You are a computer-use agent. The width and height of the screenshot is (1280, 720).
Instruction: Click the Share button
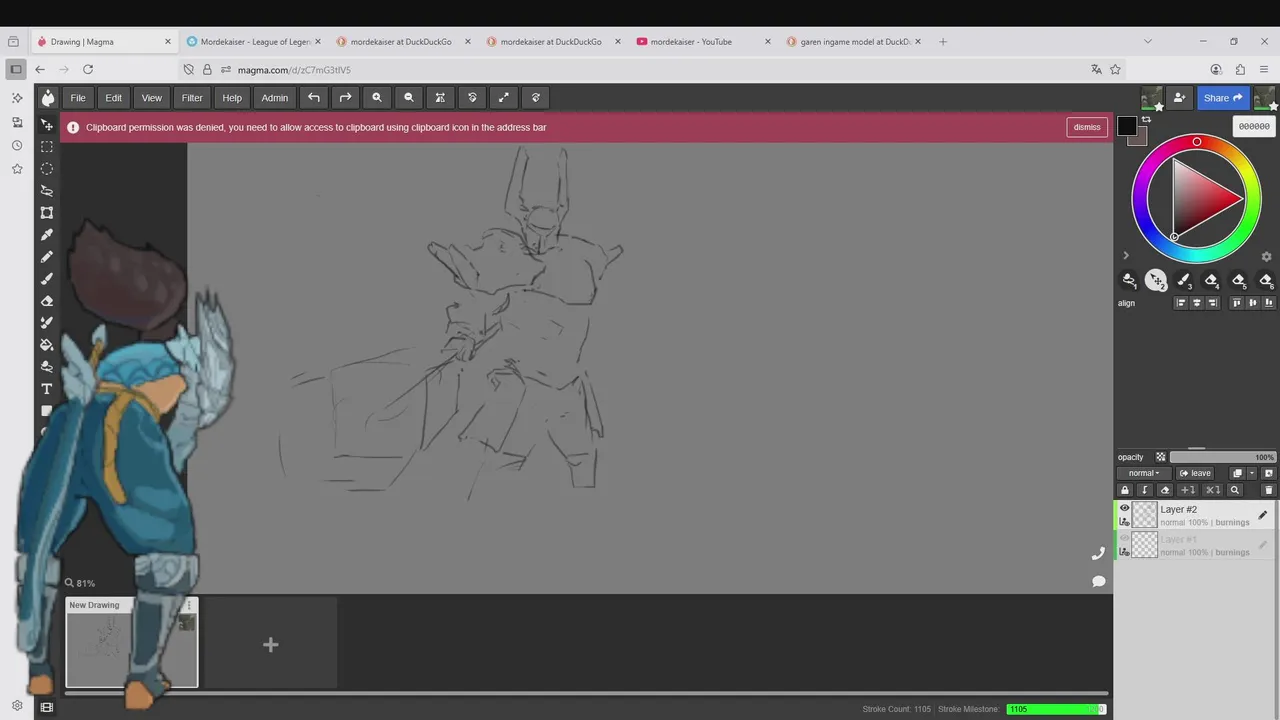click(1222, 97)
